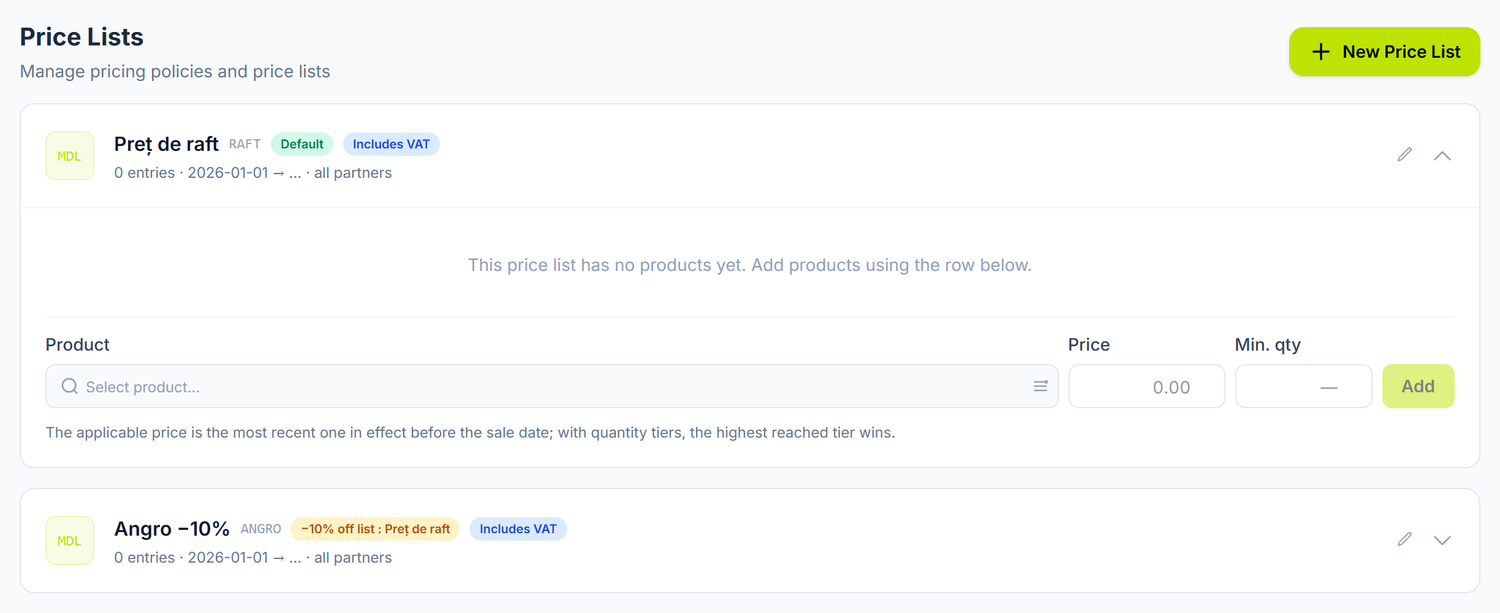1500x613 pixels.
Task: Click Includes VAT badge on Angro −10%
Action: tap(518, 529)
